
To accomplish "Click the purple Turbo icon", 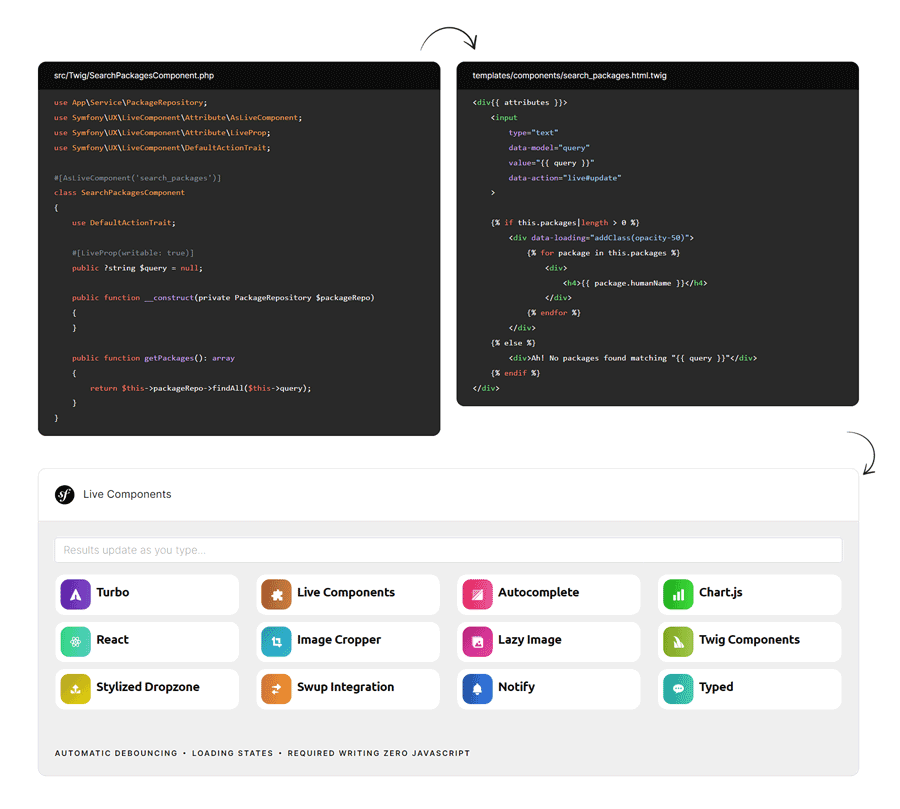I will (x=76, y=594).
